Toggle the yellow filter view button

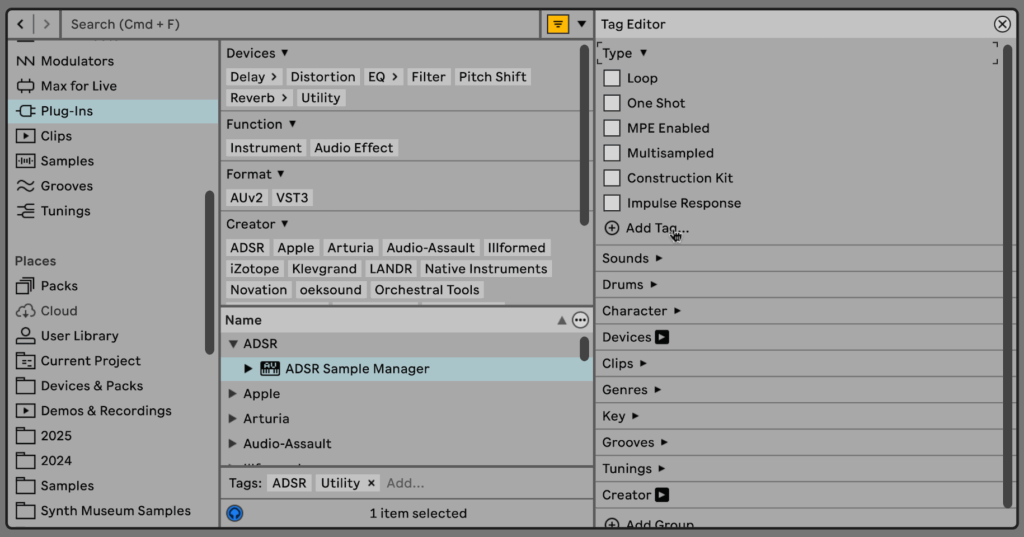[558, 24]
